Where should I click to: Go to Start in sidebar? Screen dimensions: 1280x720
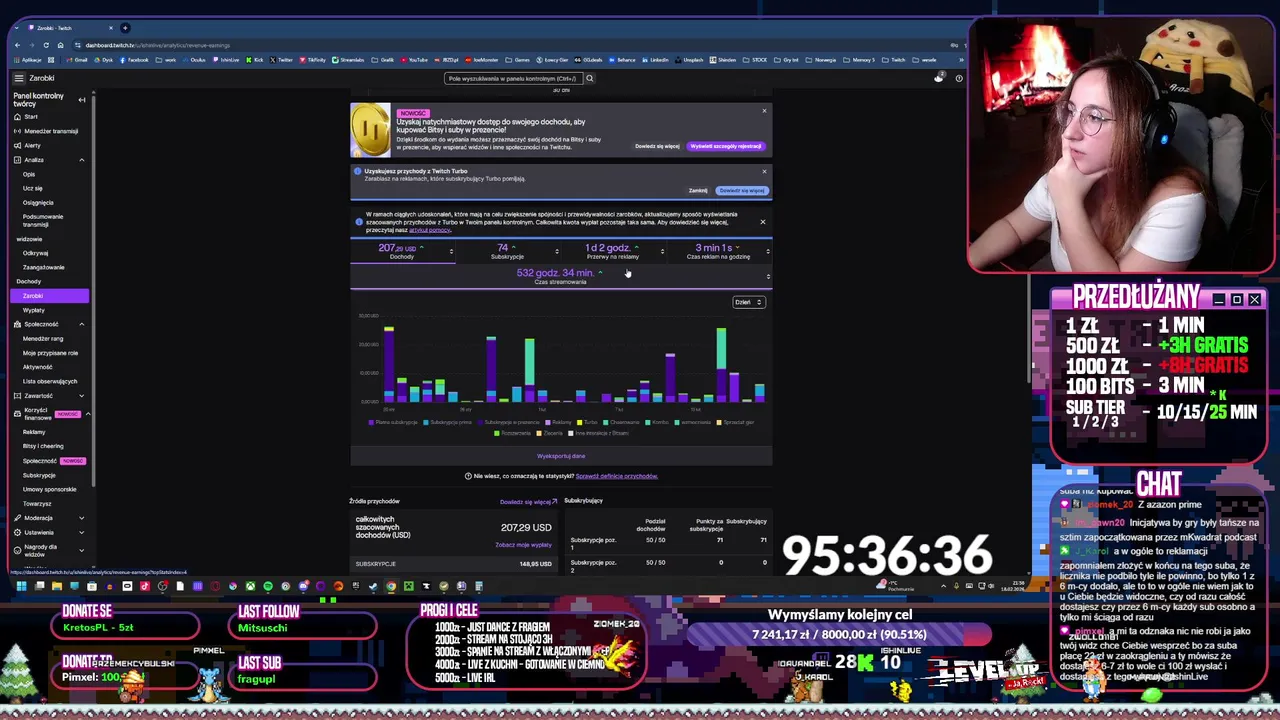coord(30,117)
